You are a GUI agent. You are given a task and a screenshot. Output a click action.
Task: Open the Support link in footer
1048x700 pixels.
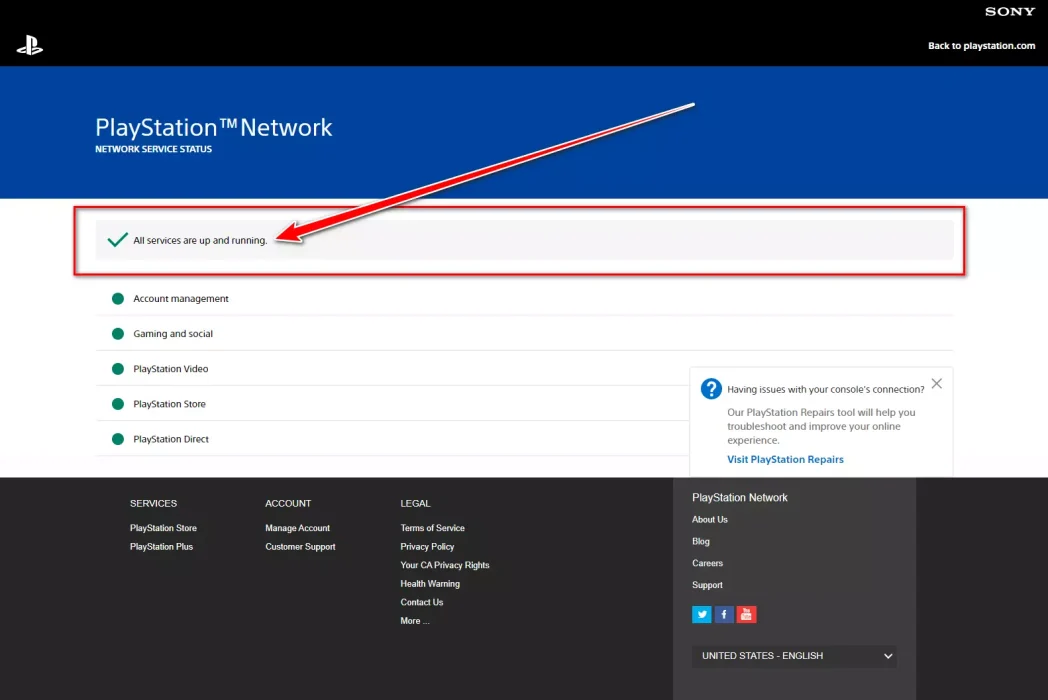(x=707, y=585)
